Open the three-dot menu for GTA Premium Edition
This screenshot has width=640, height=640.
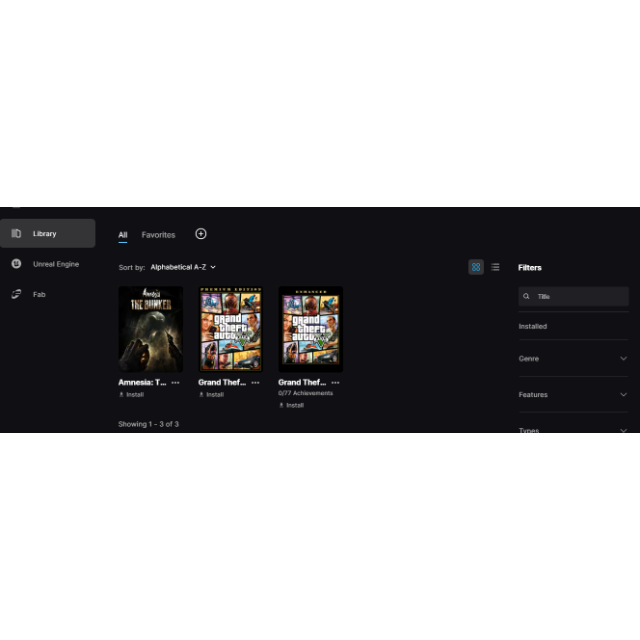[256, 382]
